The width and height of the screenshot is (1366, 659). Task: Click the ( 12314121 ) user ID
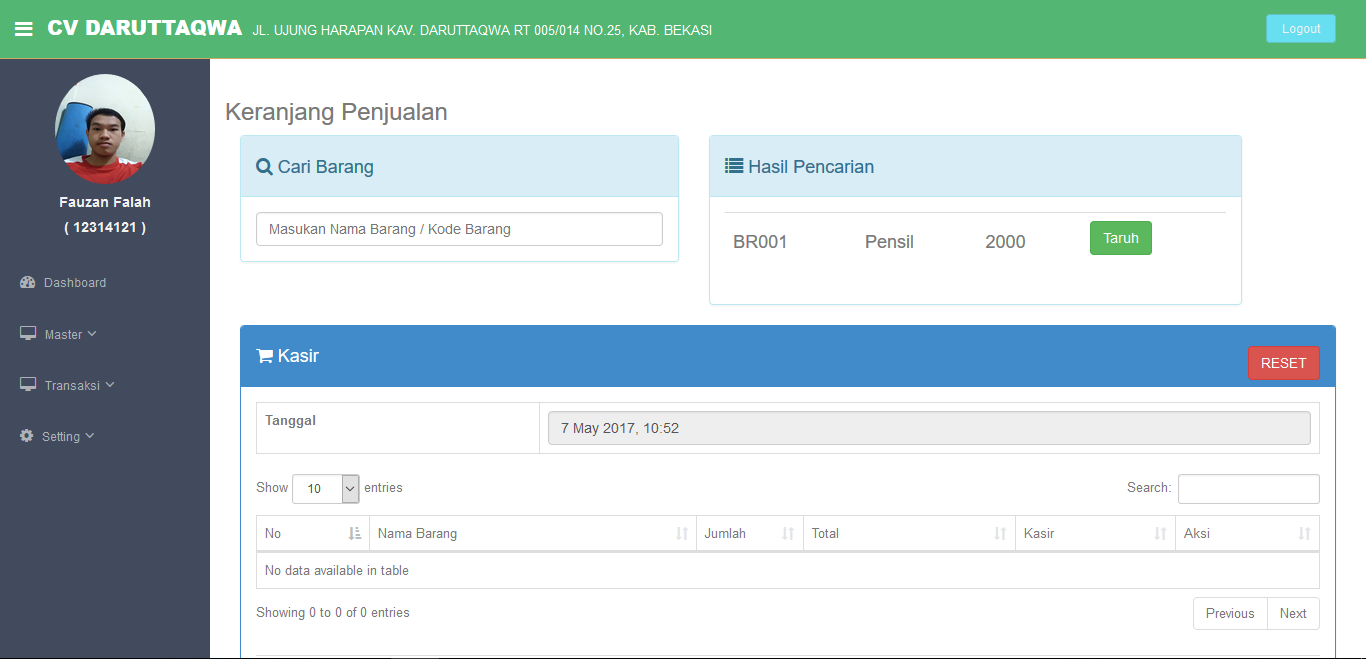(x=105, y=228)
